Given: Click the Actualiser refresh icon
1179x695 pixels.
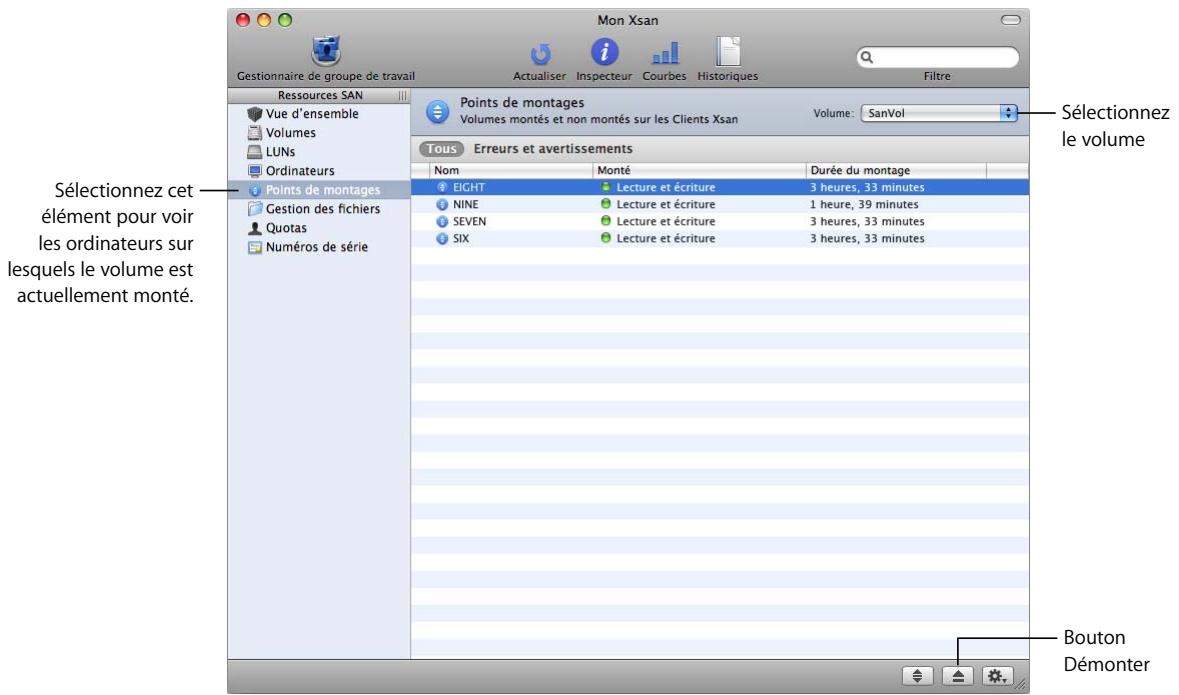Looking at the screenshot, I should click(540, 53).
